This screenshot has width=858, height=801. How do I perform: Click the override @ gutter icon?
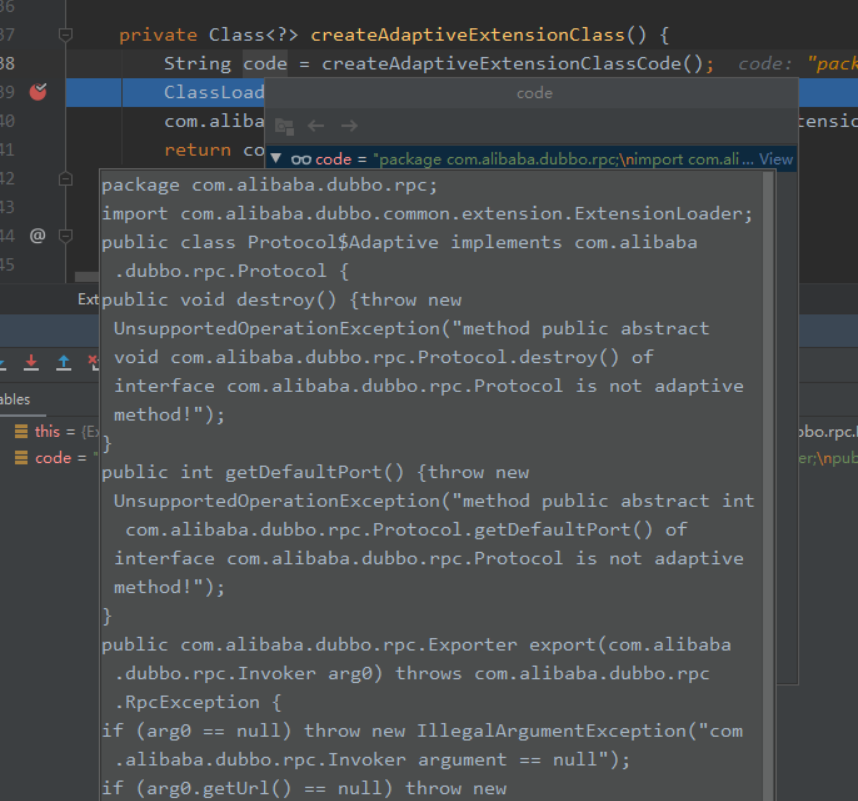[37, 236]
